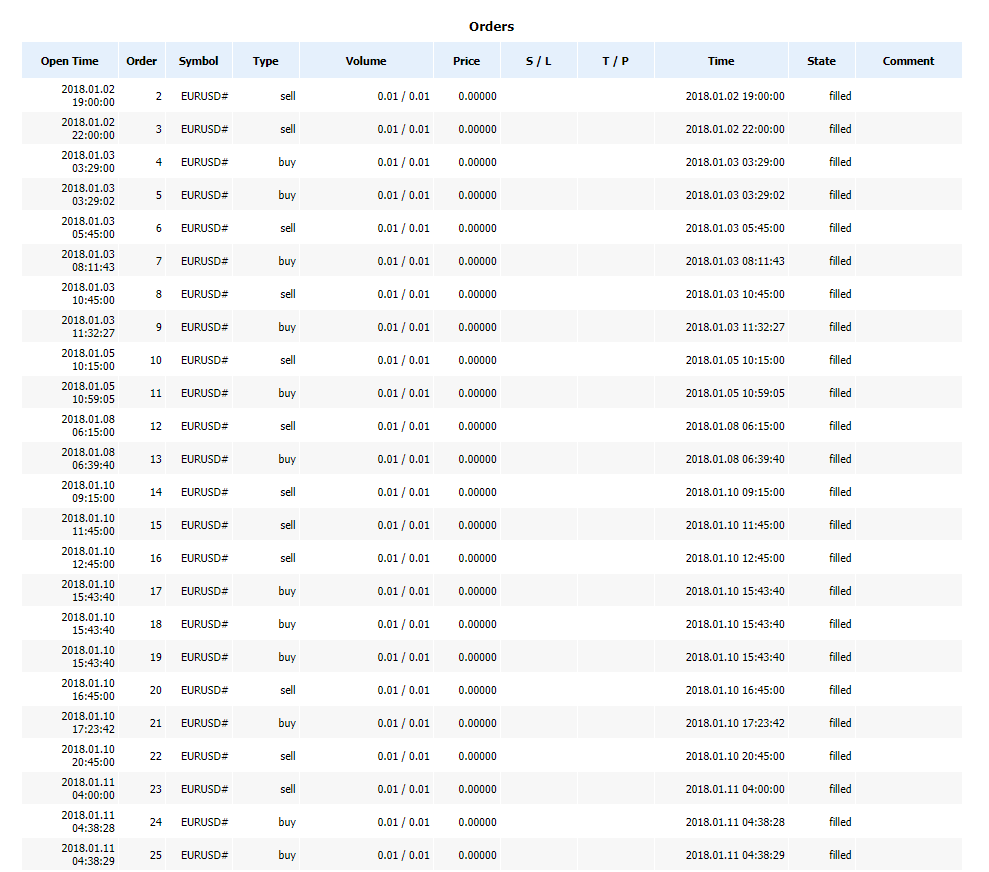Viewport: 989px width, 872px height.
Task: Select time 2018.01.03 03:29:02 in Time column
Action: [x=735, y=195]
